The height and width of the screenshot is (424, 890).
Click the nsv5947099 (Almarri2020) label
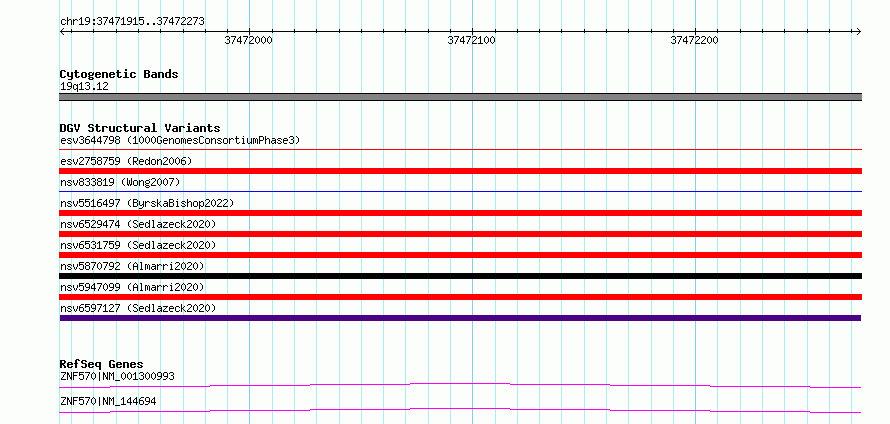point(132,287)
